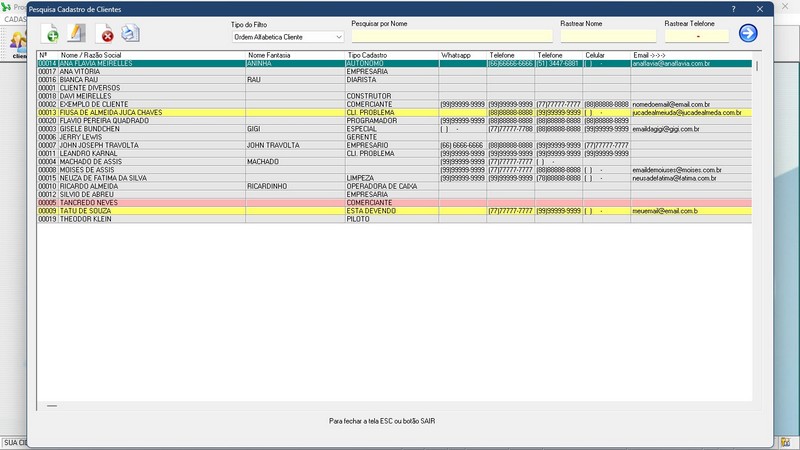This screenshot has width=800, height=450.
Task: Select the MACHADO DE ASSIS name cell
Action: click(152, 162)
